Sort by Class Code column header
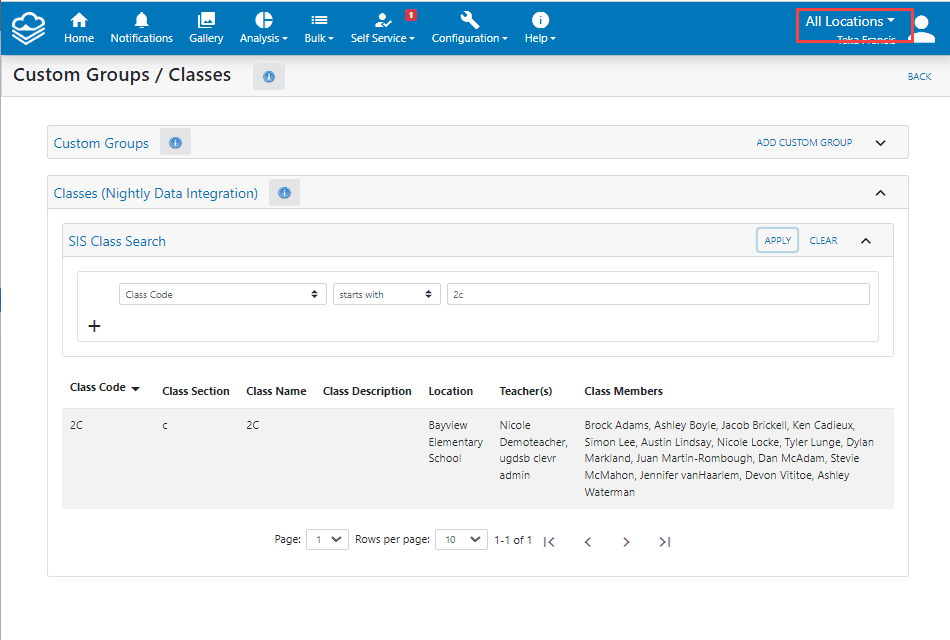Screen dimensions: 950x640 click(105, 387)
